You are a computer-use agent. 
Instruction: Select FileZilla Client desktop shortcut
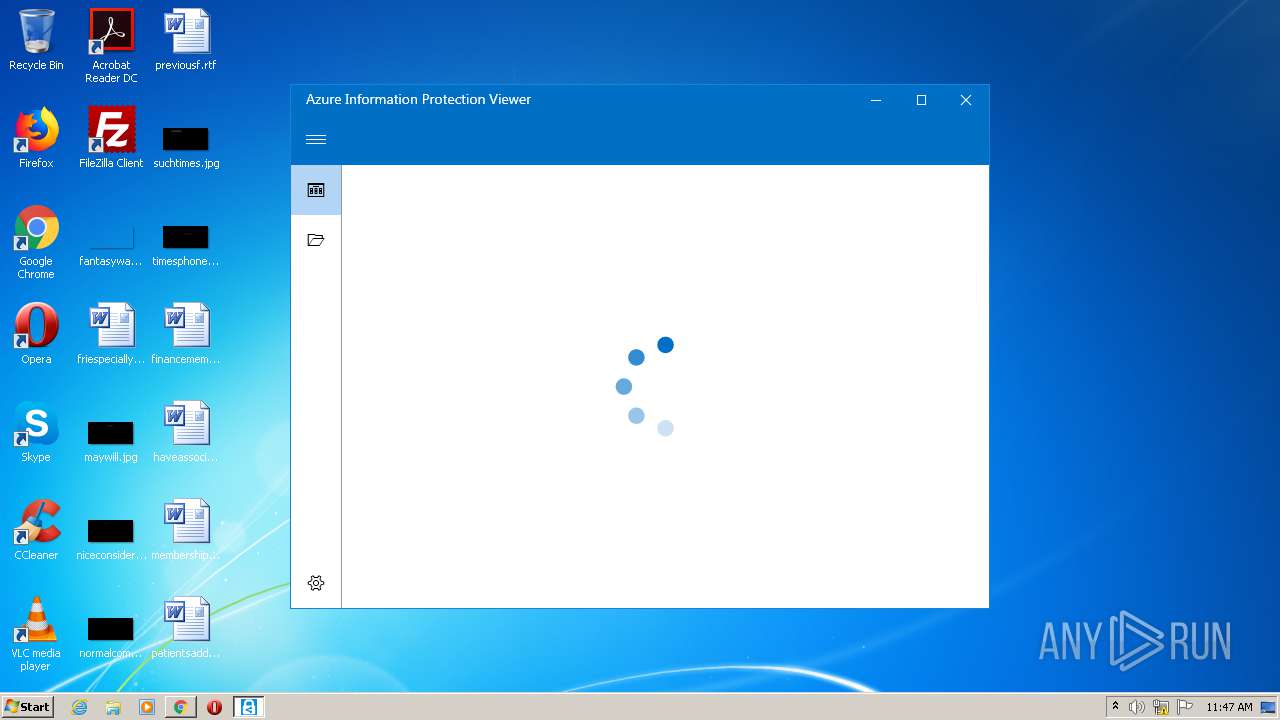point(111,138)
